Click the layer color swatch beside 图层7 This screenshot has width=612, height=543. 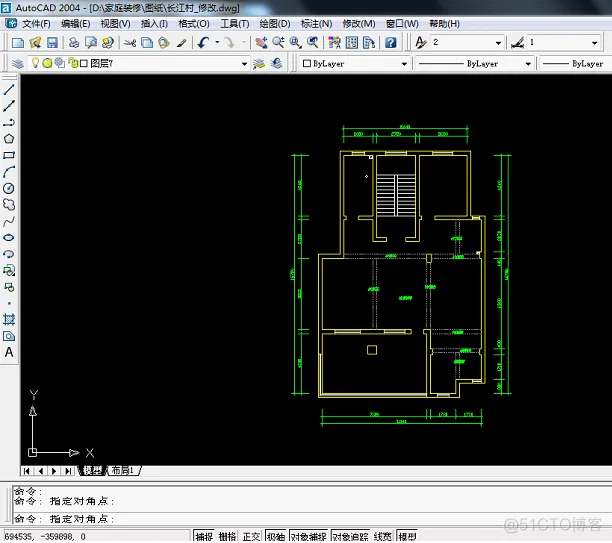point(84,63)
